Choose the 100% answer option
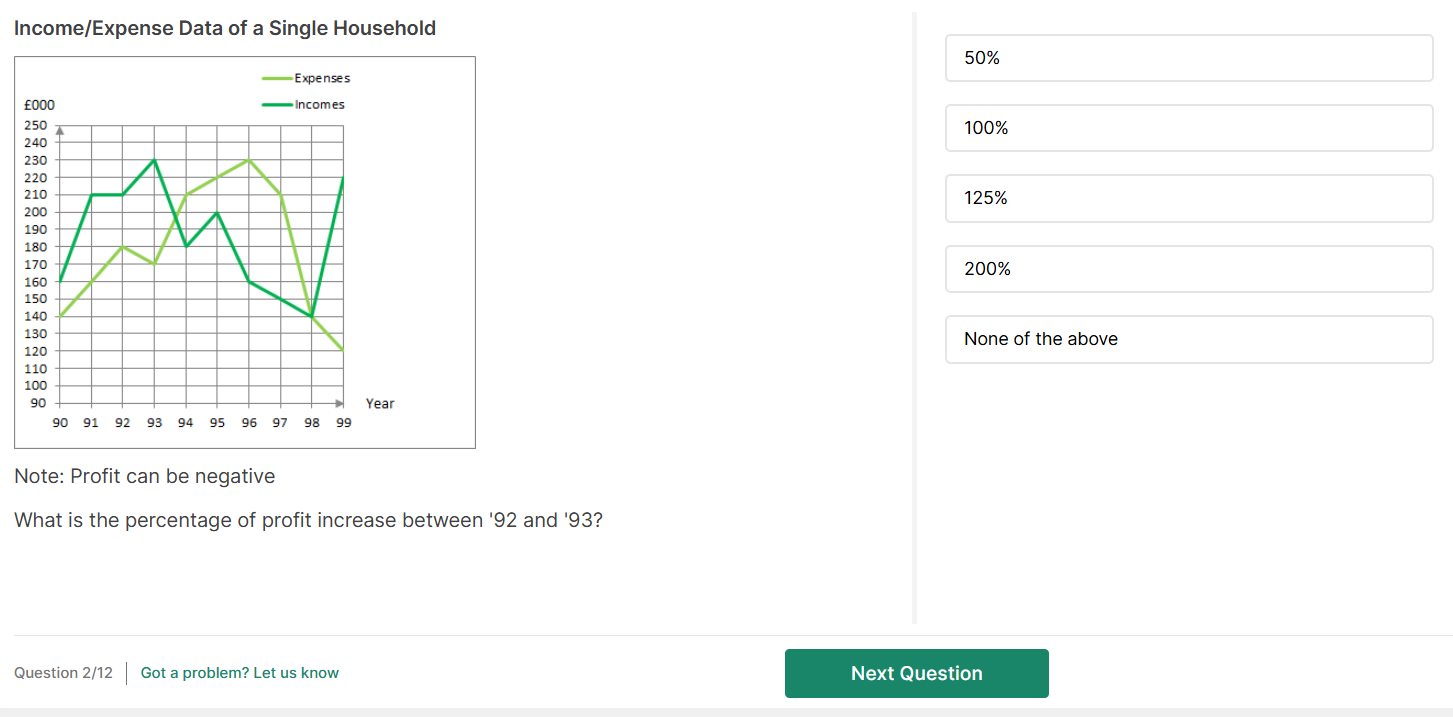The image size is (1453, 717). coord(1188,128)
